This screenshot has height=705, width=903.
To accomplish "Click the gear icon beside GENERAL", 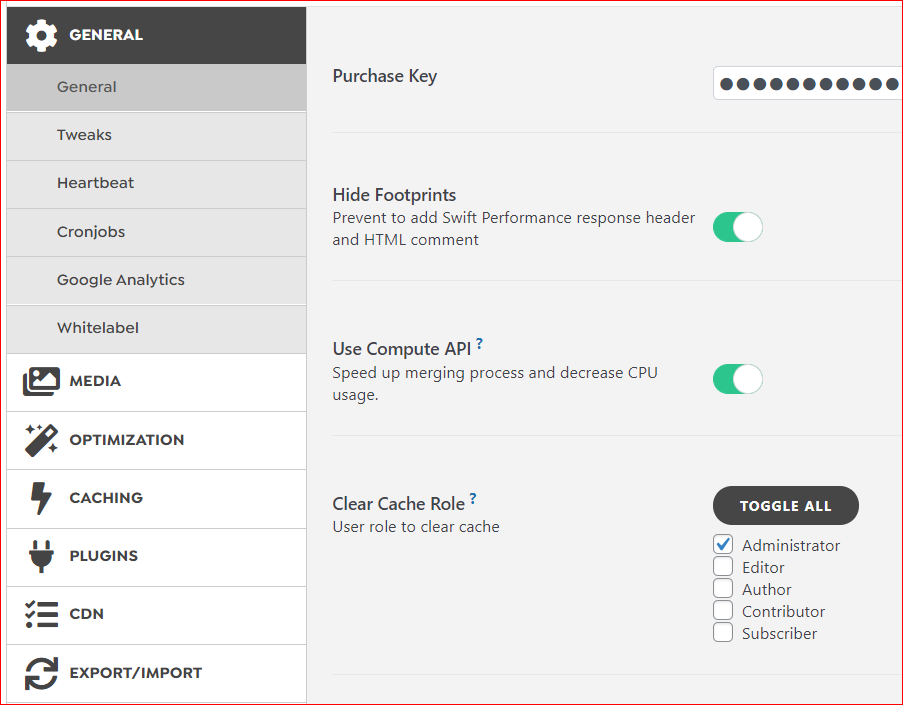I will (41, 34).
